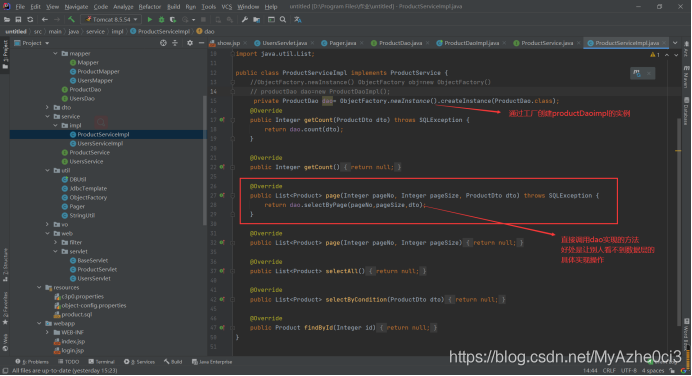Expand the filter folder
The width and height of the screenshot is (692, 376).
click(55, 242)
